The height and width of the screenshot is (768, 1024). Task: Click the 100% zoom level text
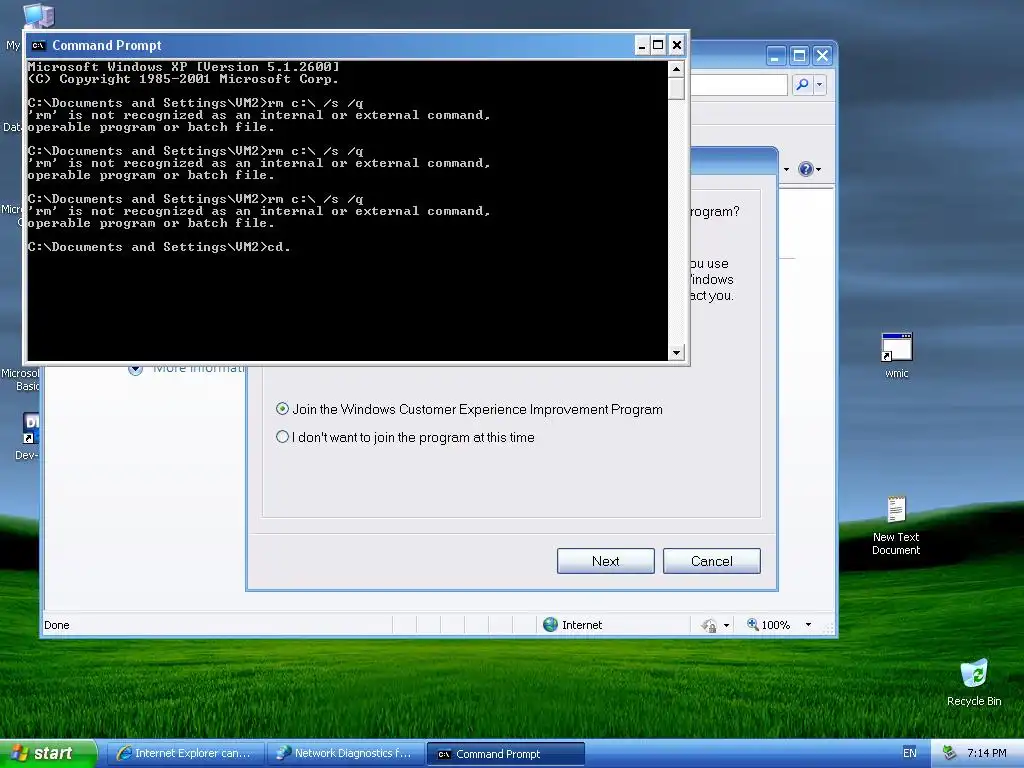click(776, 625)
